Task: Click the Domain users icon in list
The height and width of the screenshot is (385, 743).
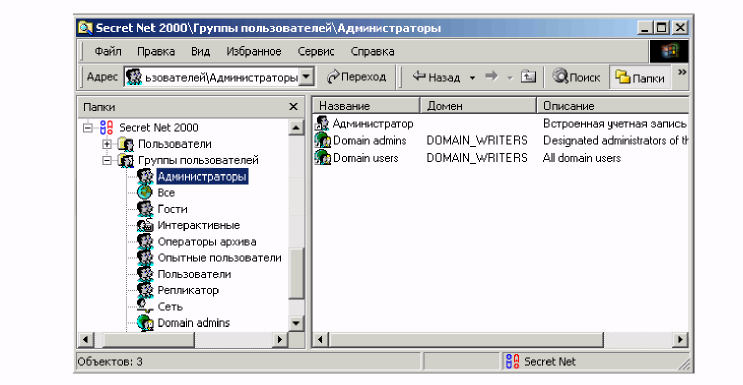Action: [x=322, y=157]
